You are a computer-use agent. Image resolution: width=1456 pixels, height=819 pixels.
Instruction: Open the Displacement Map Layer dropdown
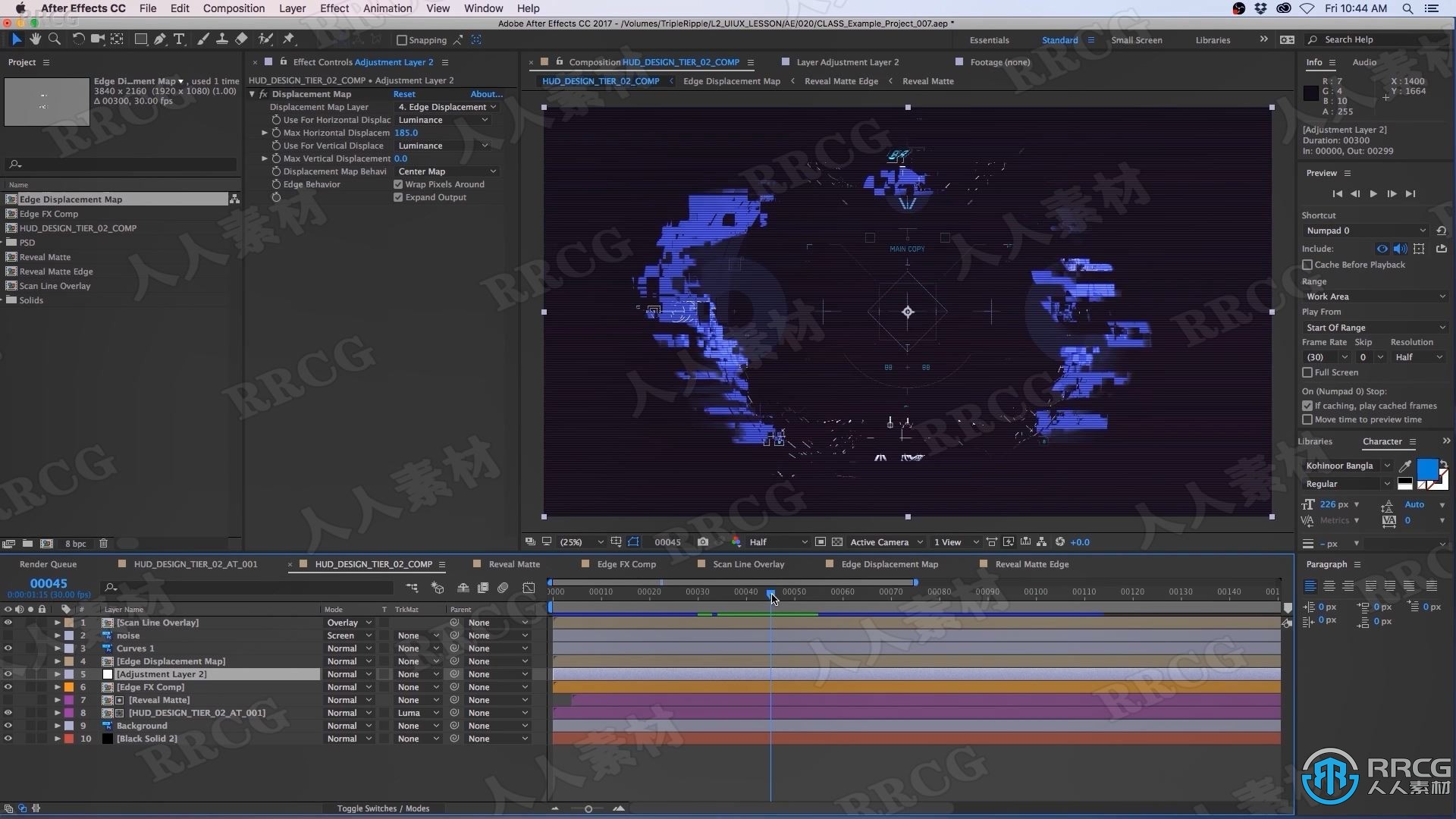click(x=442, y=106)
